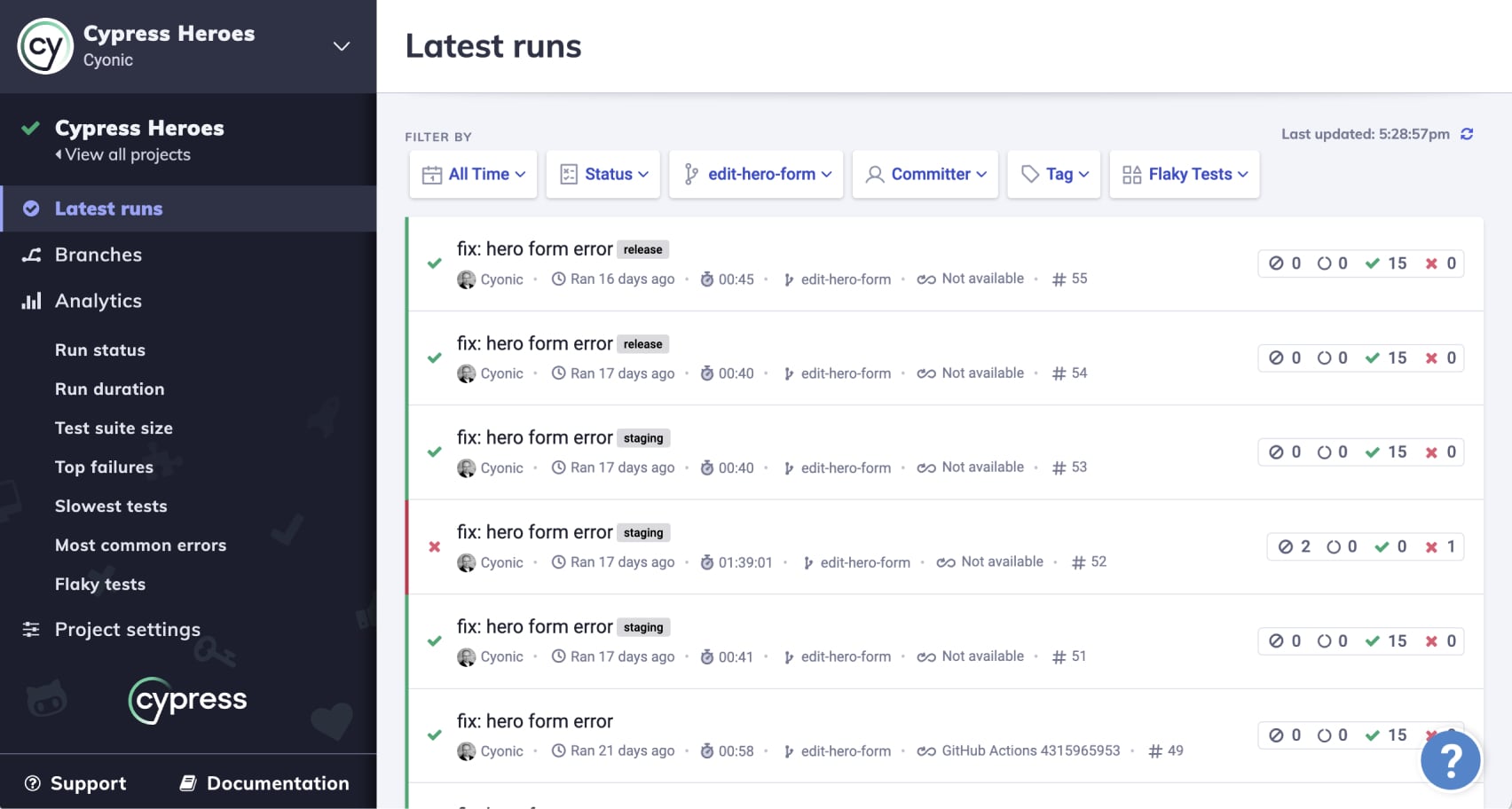Screen dimensions: 1512x809
Task: Open the Tag filter dropdown
Action: point(1054,175)
